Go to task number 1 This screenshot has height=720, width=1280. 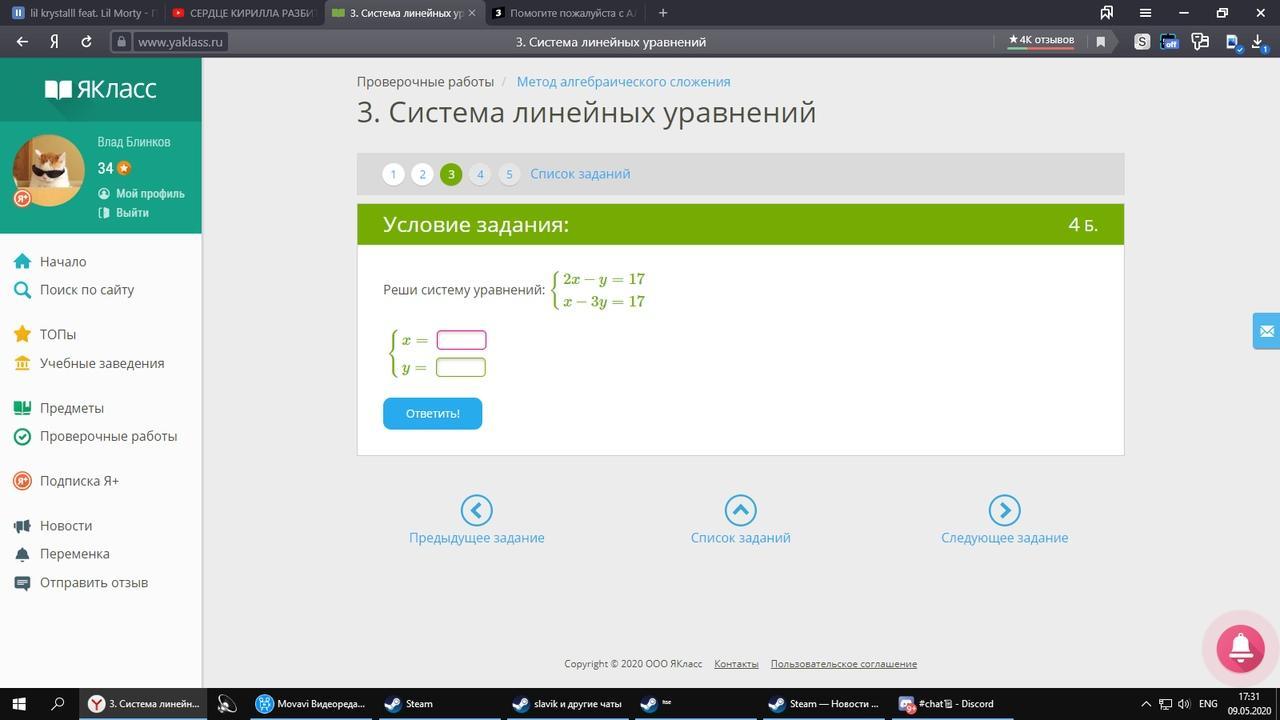point(393,174)
